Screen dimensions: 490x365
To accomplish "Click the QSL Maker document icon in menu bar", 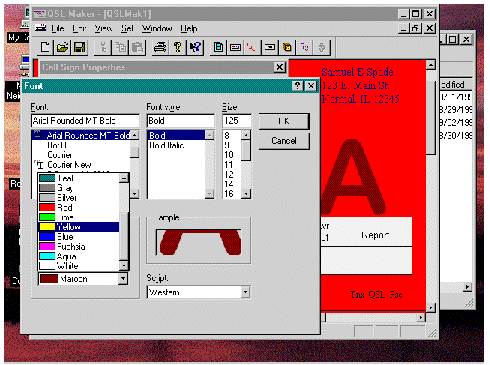I will click(41, 28).
